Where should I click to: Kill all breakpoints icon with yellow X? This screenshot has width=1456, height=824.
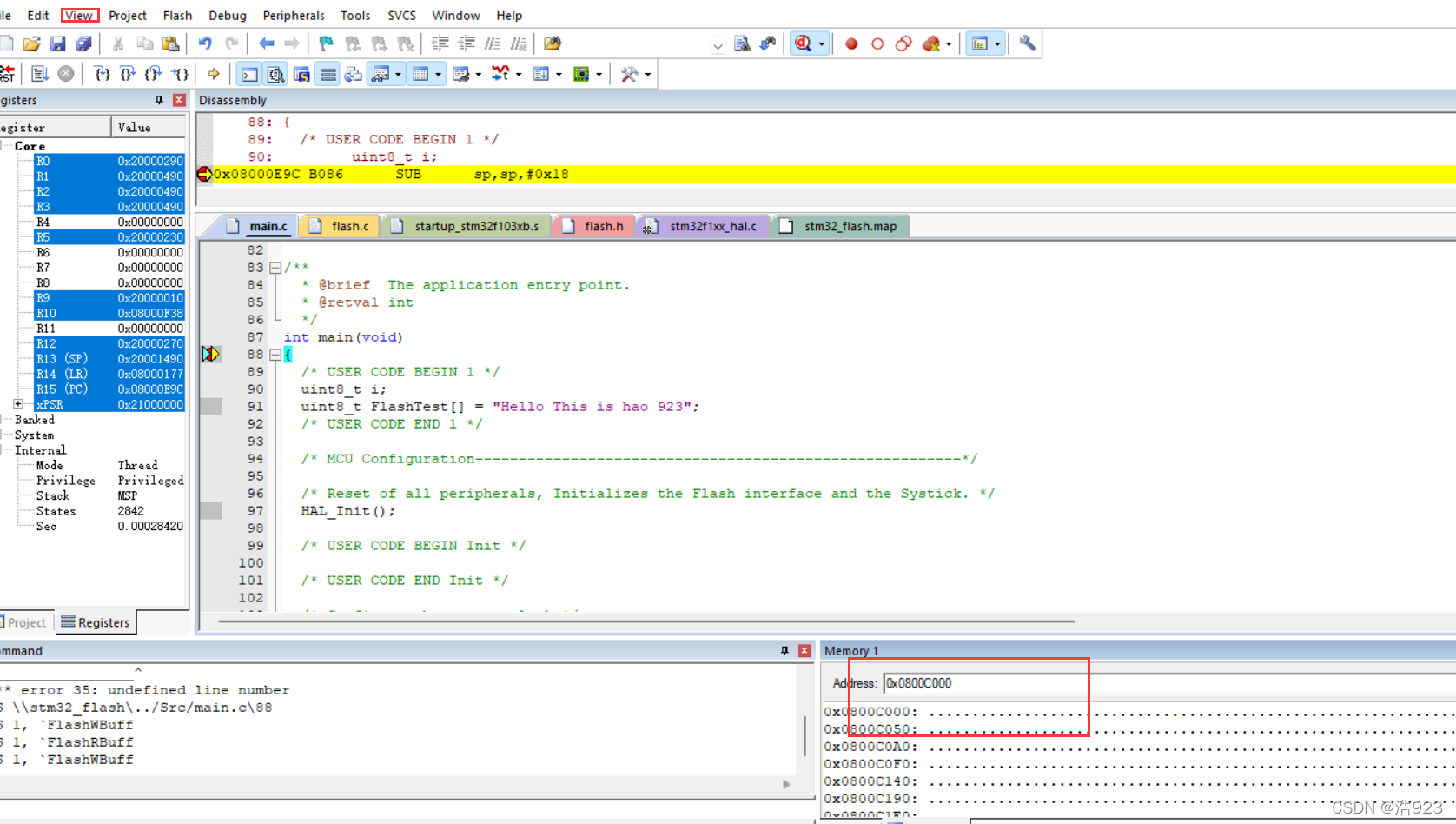931,43
